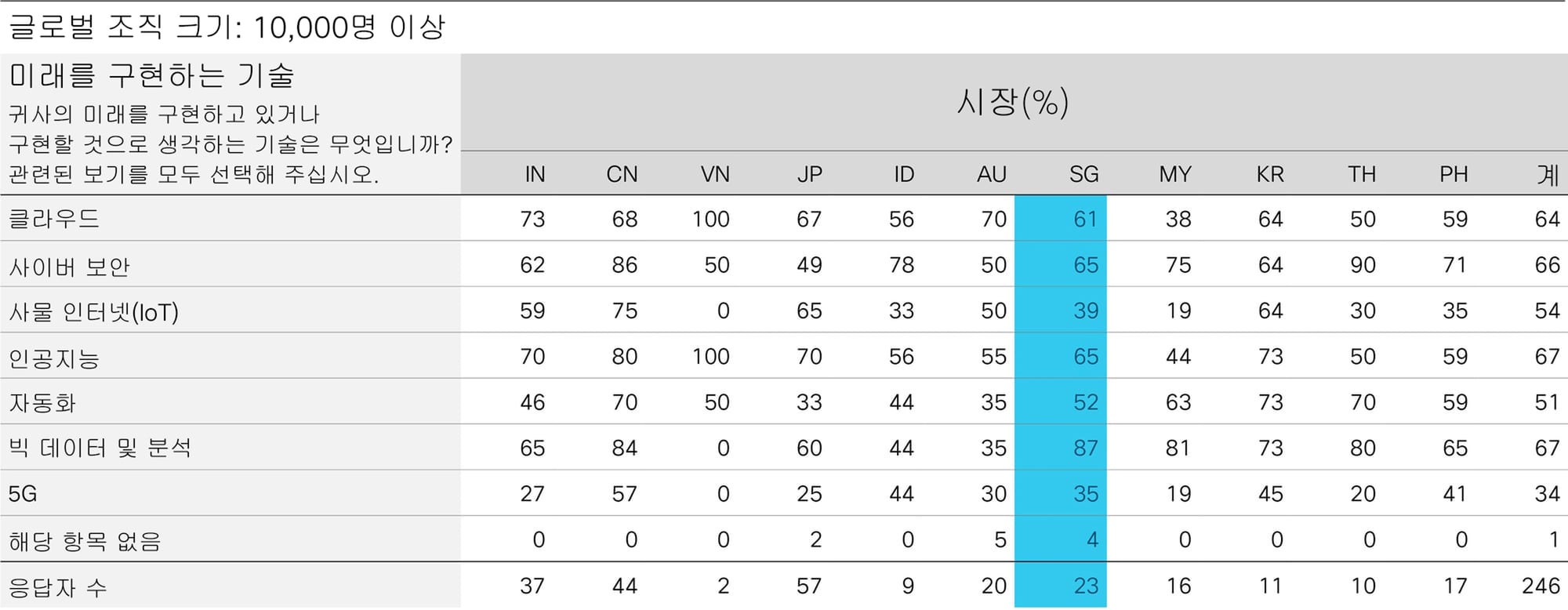Select the KR column header

1269,174
